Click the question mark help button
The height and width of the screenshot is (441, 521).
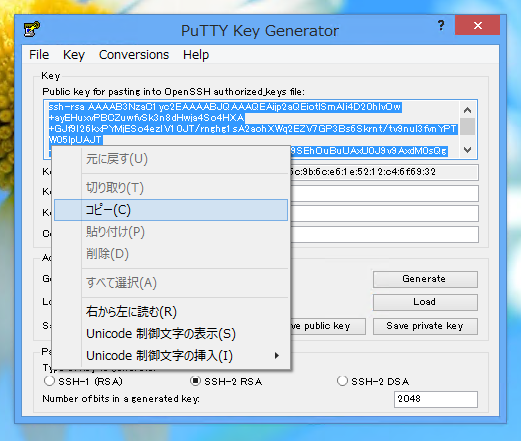click(441, 25)
